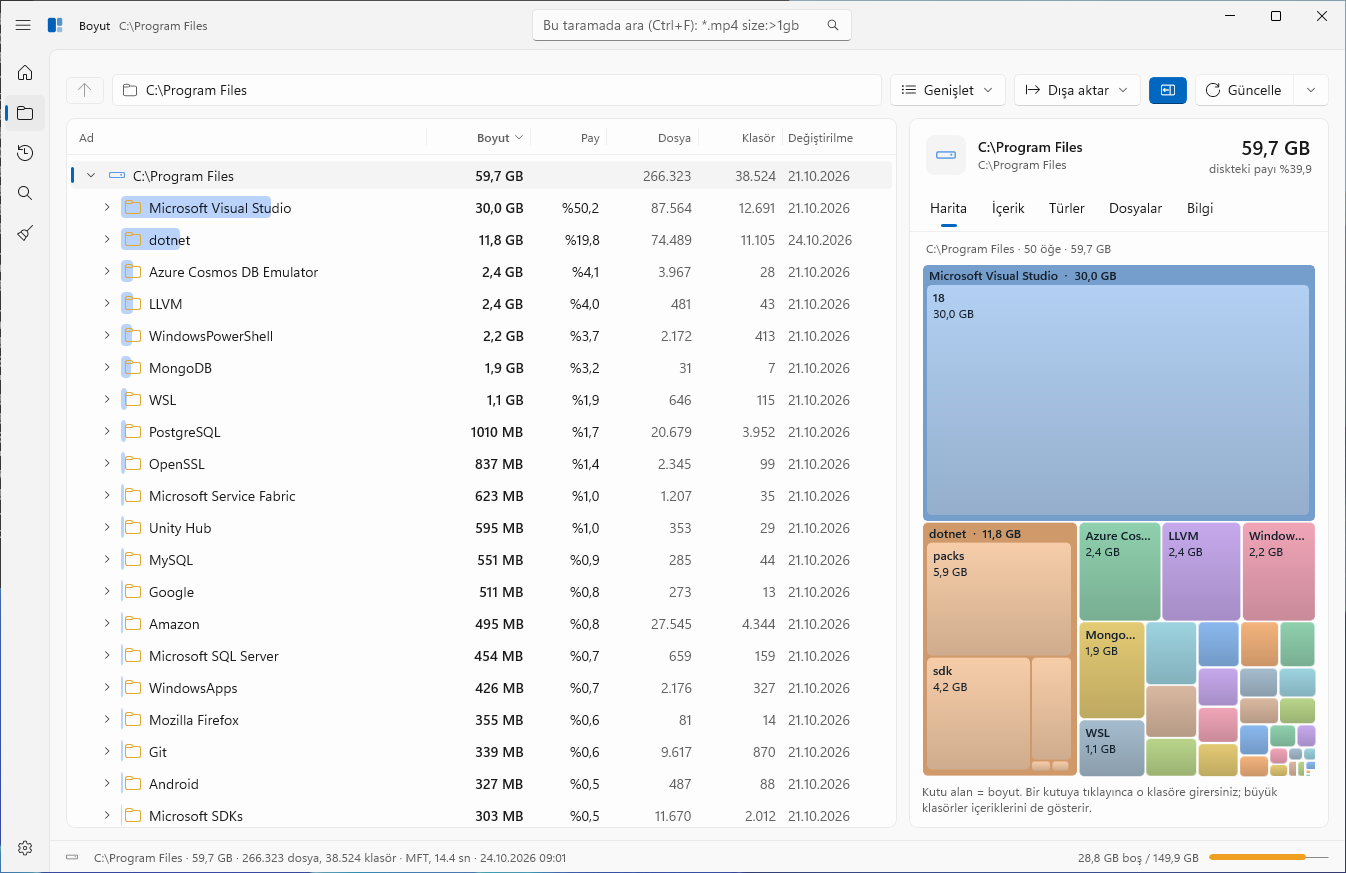Image resolution: width=1346 pixels, height=873 pixels.
Task: Open the arrow dropdown next to Güncelle
Action: 1311,90
